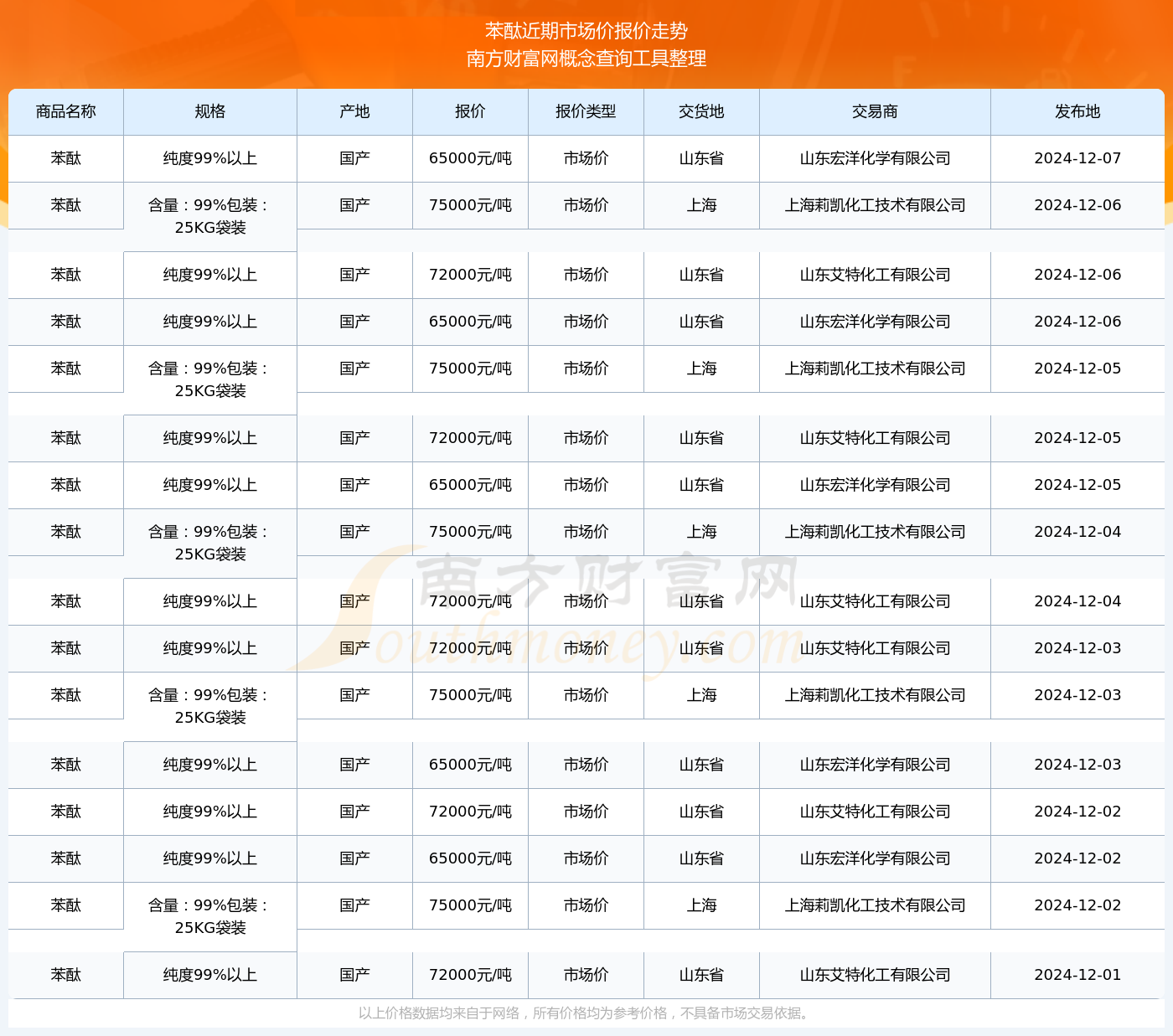Click 山东宏洋化学有限公司 in the 2024-12-07 row
Screen dimensions: 1173x1036
[x=875, y=158]
